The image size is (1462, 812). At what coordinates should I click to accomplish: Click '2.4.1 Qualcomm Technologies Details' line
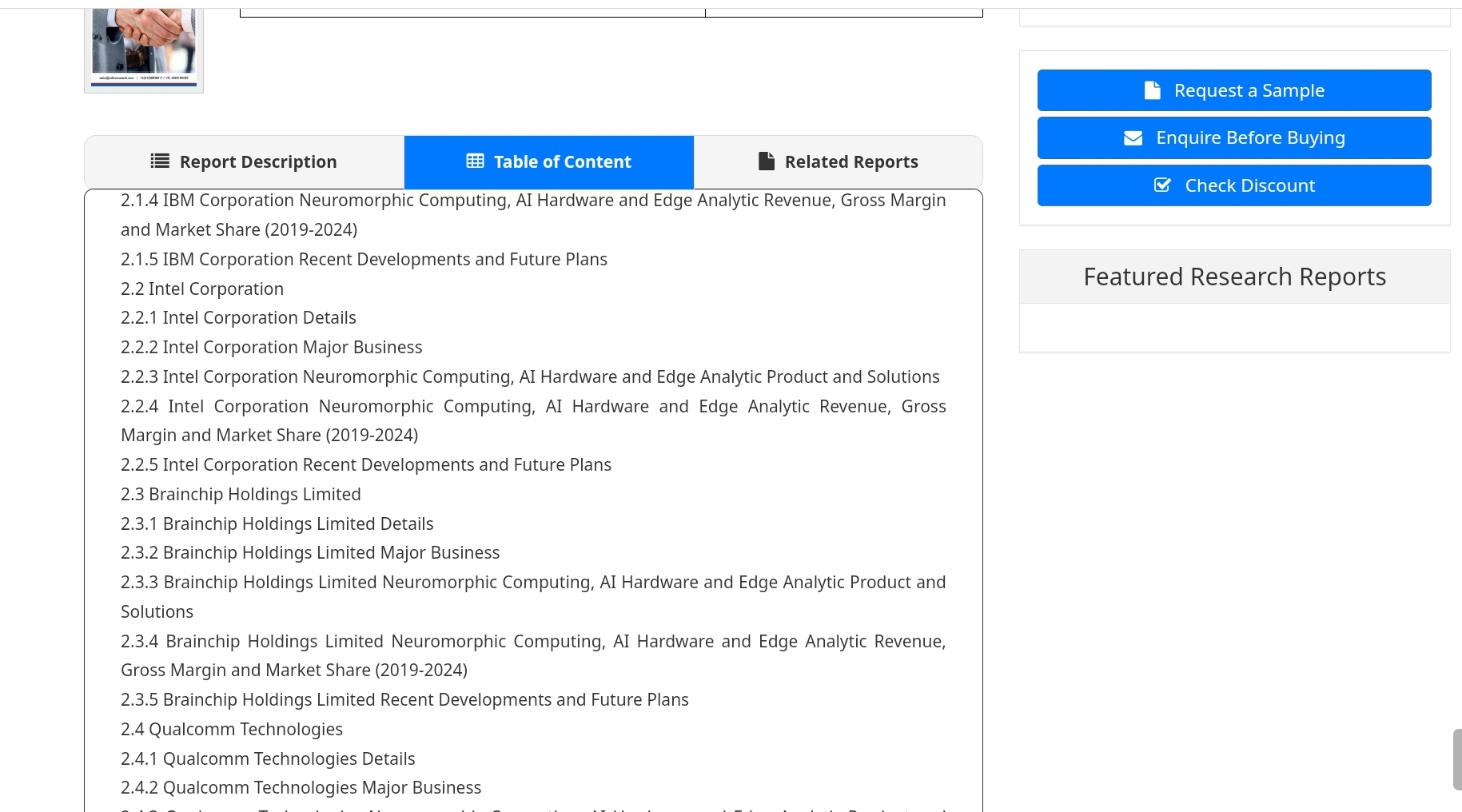tap(268, 758)
